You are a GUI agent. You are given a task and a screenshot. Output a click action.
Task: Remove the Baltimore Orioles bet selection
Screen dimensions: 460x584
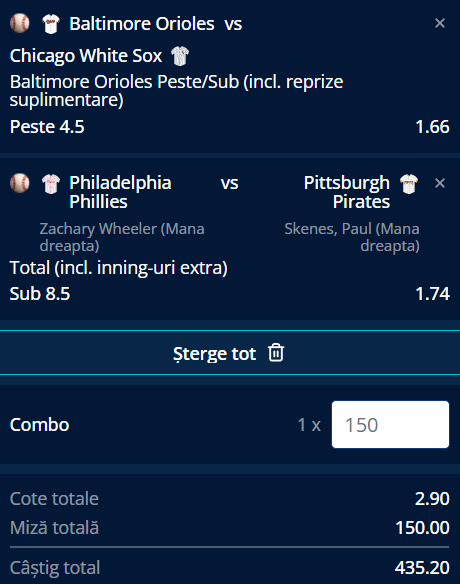tap(440, 23)
